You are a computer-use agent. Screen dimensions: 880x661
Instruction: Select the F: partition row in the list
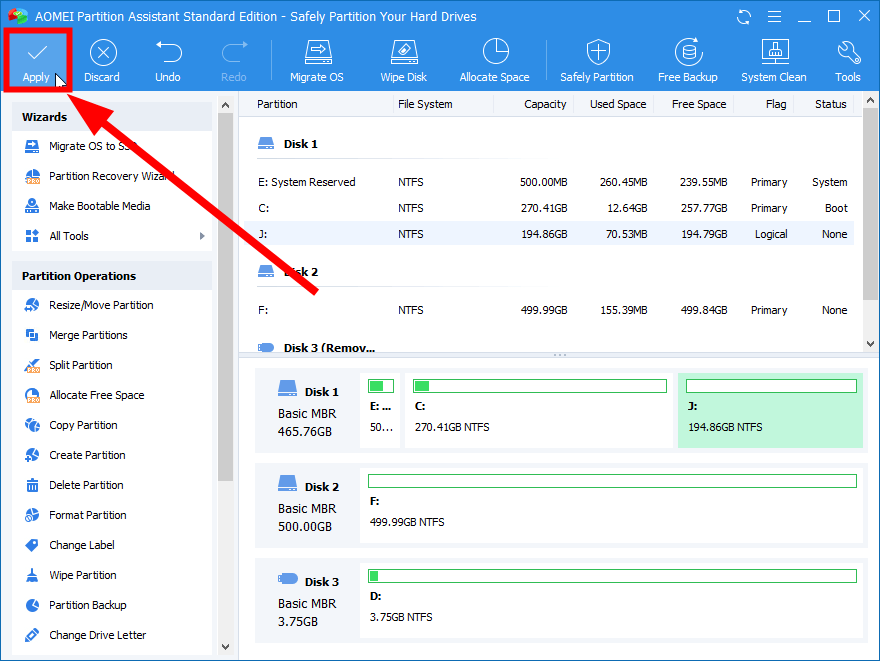point(549,310)
